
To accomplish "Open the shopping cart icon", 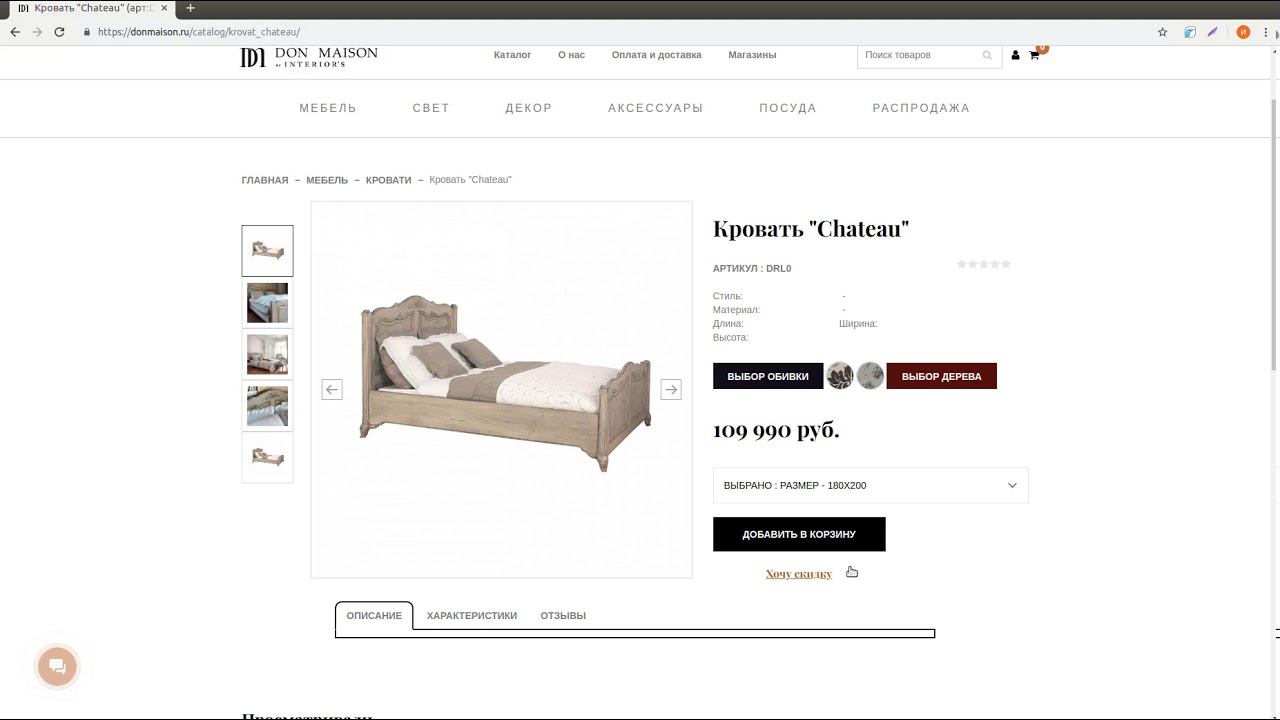I will click(x=1034, y=55).
